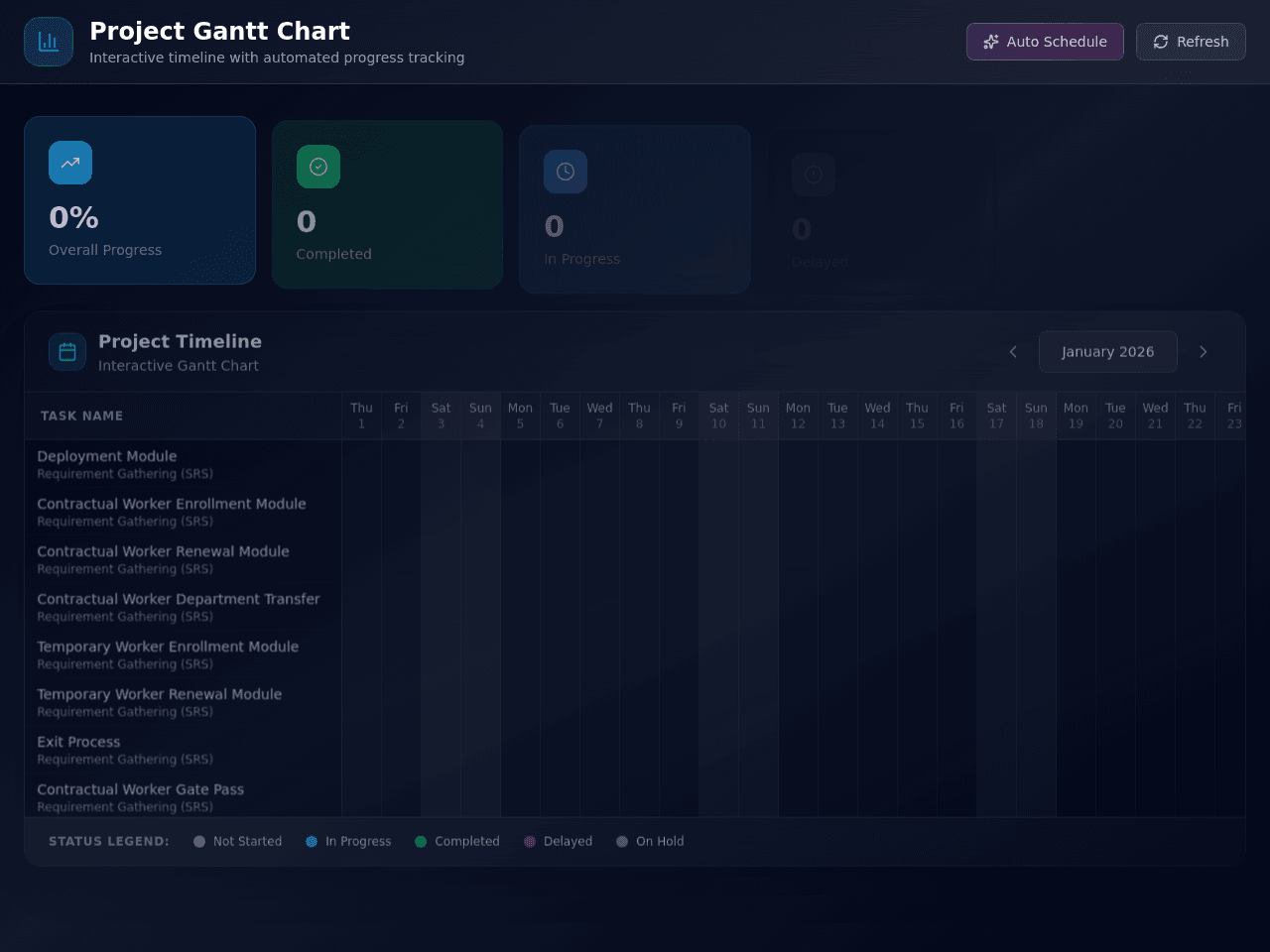This screenshot has width=1270, height=952.
Task: Click the Gantt chart logo icon
Action: (49, 42)
